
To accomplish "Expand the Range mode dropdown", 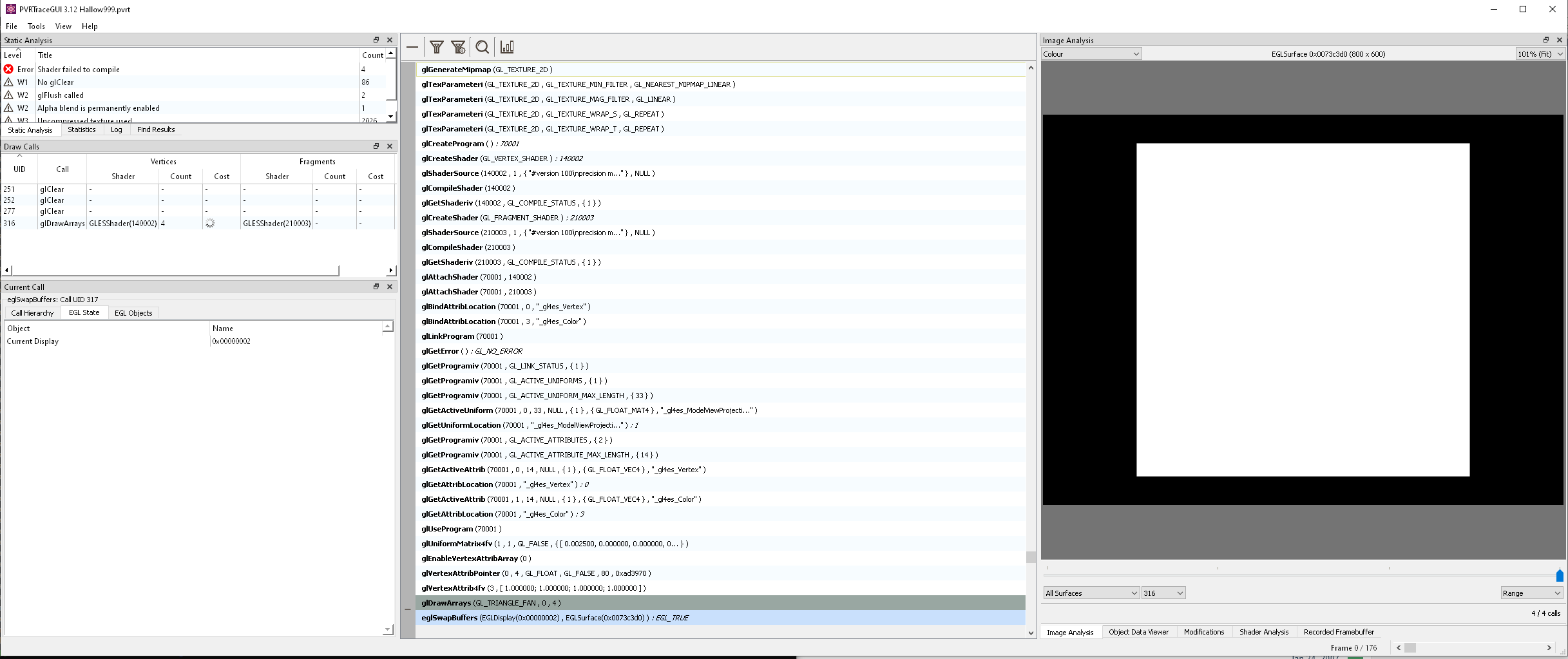I will (x=1531, y=593).
